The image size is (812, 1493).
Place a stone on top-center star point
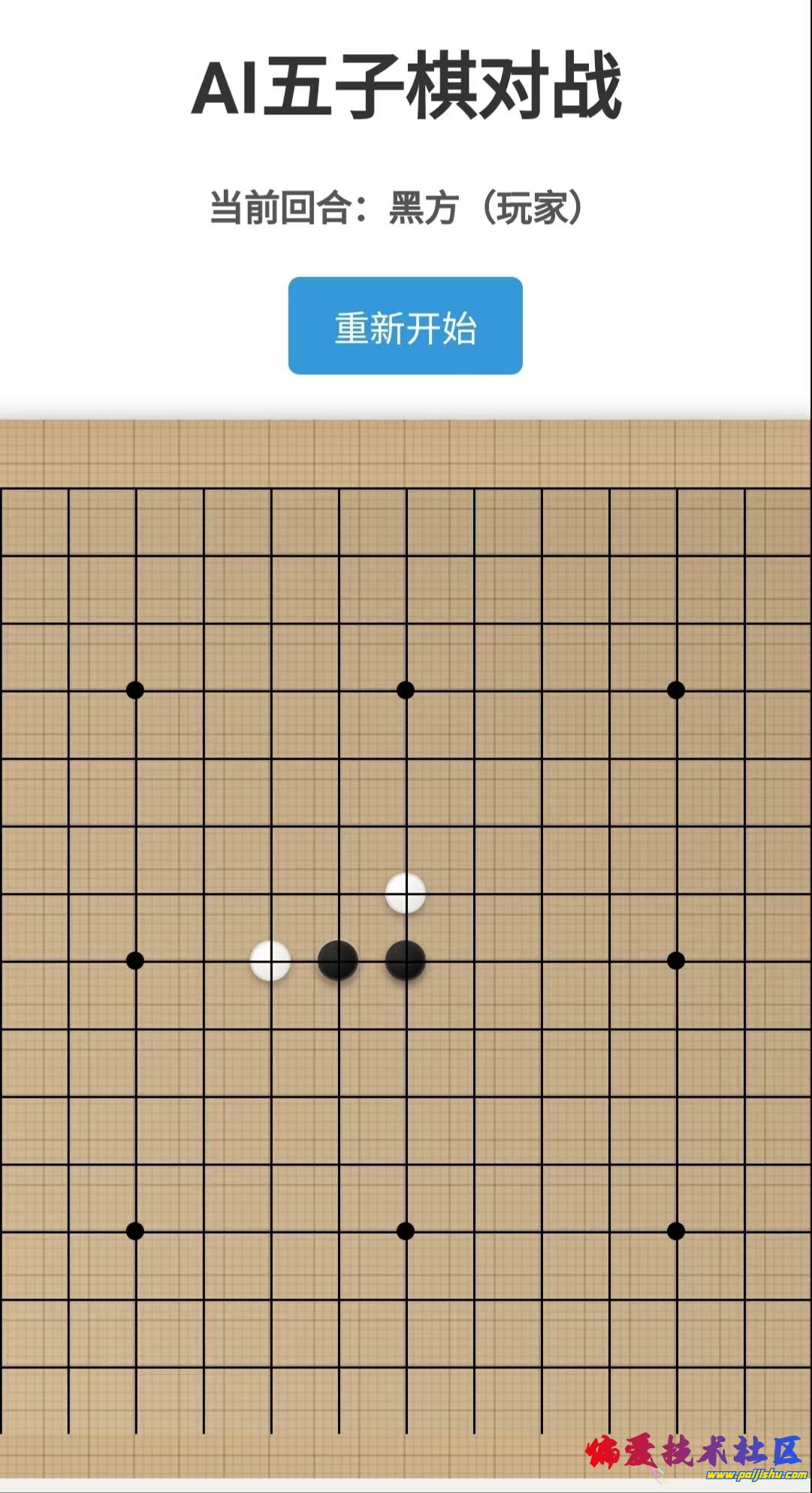click(x=406, y=690)
